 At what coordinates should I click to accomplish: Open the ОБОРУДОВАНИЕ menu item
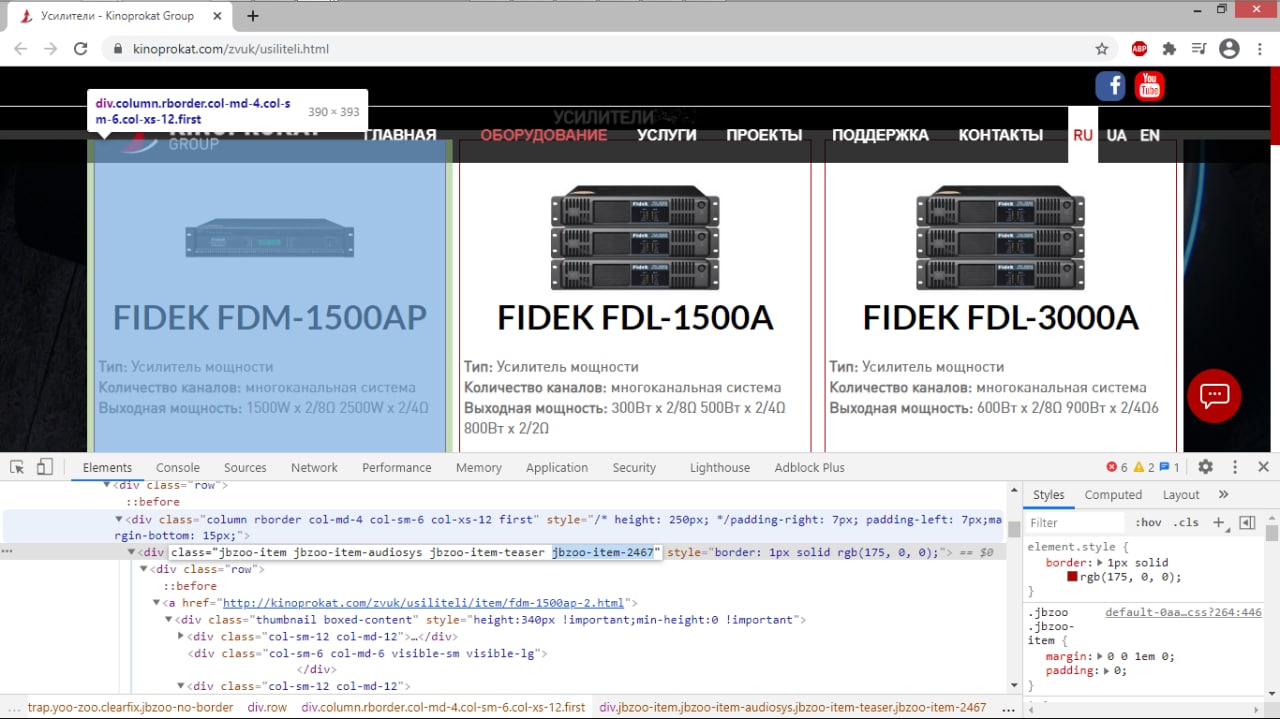pos(543,135)
